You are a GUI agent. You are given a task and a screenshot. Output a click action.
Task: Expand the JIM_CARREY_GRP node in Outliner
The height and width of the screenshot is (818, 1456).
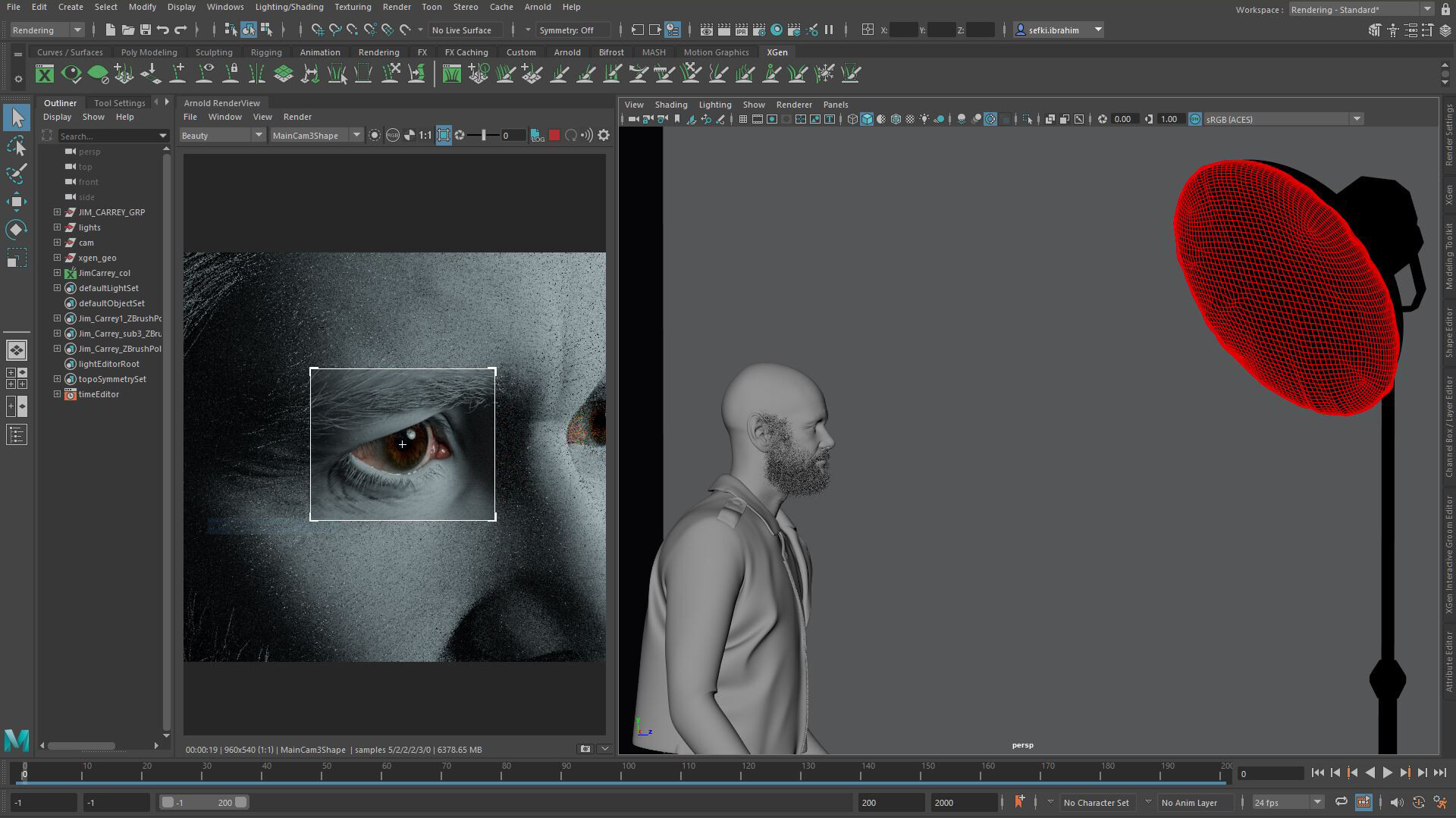57,212
